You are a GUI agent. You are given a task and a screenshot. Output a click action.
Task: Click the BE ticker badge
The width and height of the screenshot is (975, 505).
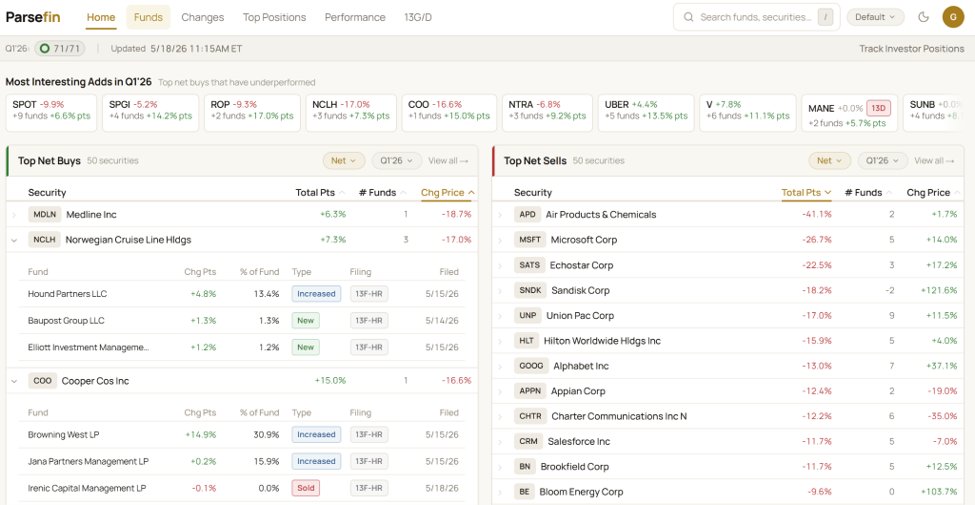tap(524, 492)
